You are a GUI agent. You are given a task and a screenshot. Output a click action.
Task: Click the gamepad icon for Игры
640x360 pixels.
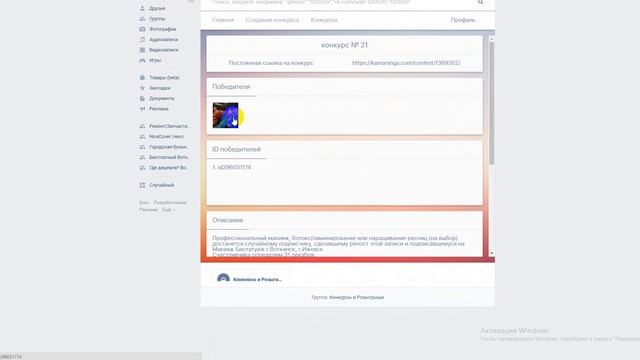tap(142, 60)
